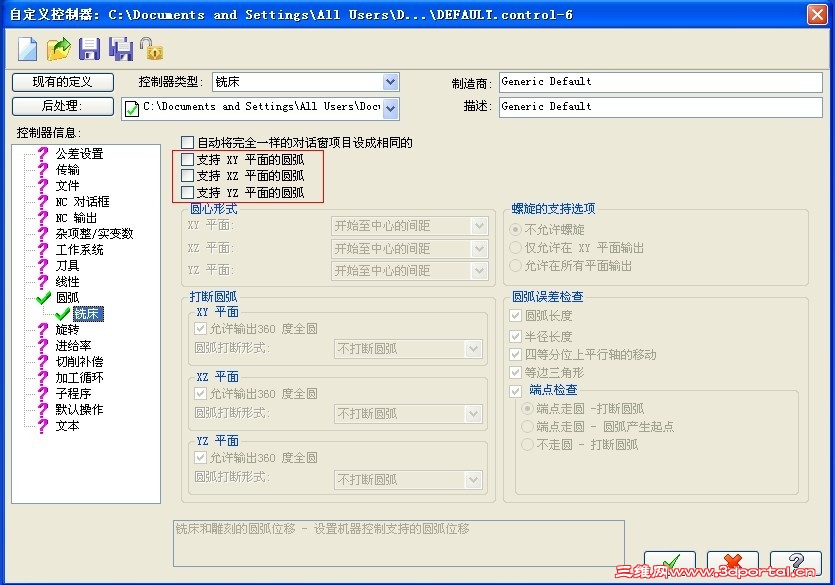The height and width of the screenshot is (585, 835).
Task: Select NC 对话框 in the tree
Action: tap(83, 202)
